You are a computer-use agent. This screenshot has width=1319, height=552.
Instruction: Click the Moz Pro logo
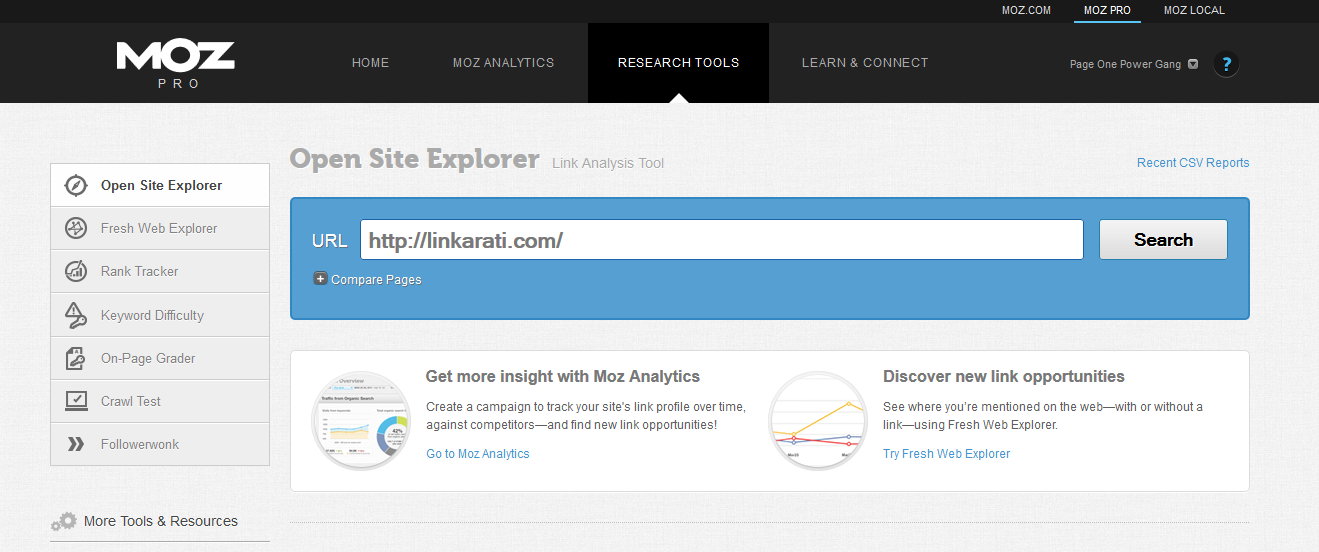(175, 64)
